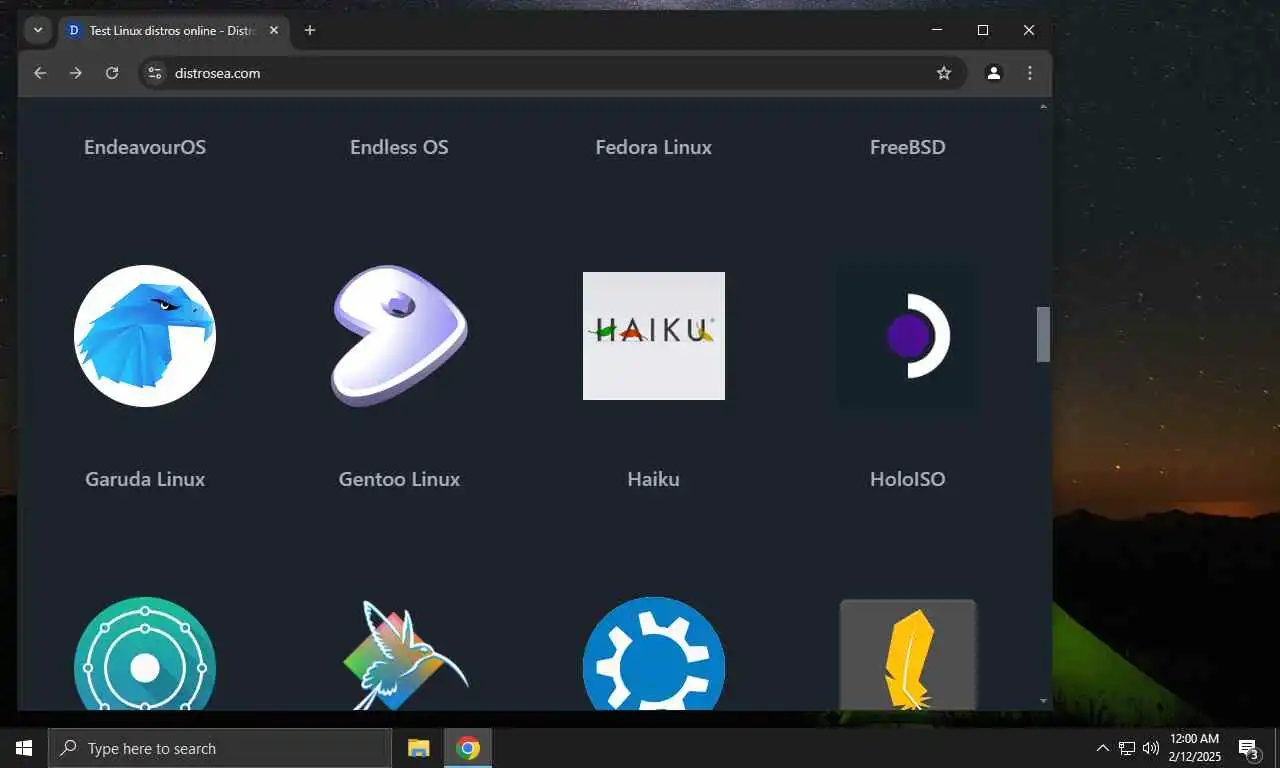The width and height of the screenshot is (1280, 768).
Task: Select the Test Linux distros online tab
Action: tap(174, 30)
